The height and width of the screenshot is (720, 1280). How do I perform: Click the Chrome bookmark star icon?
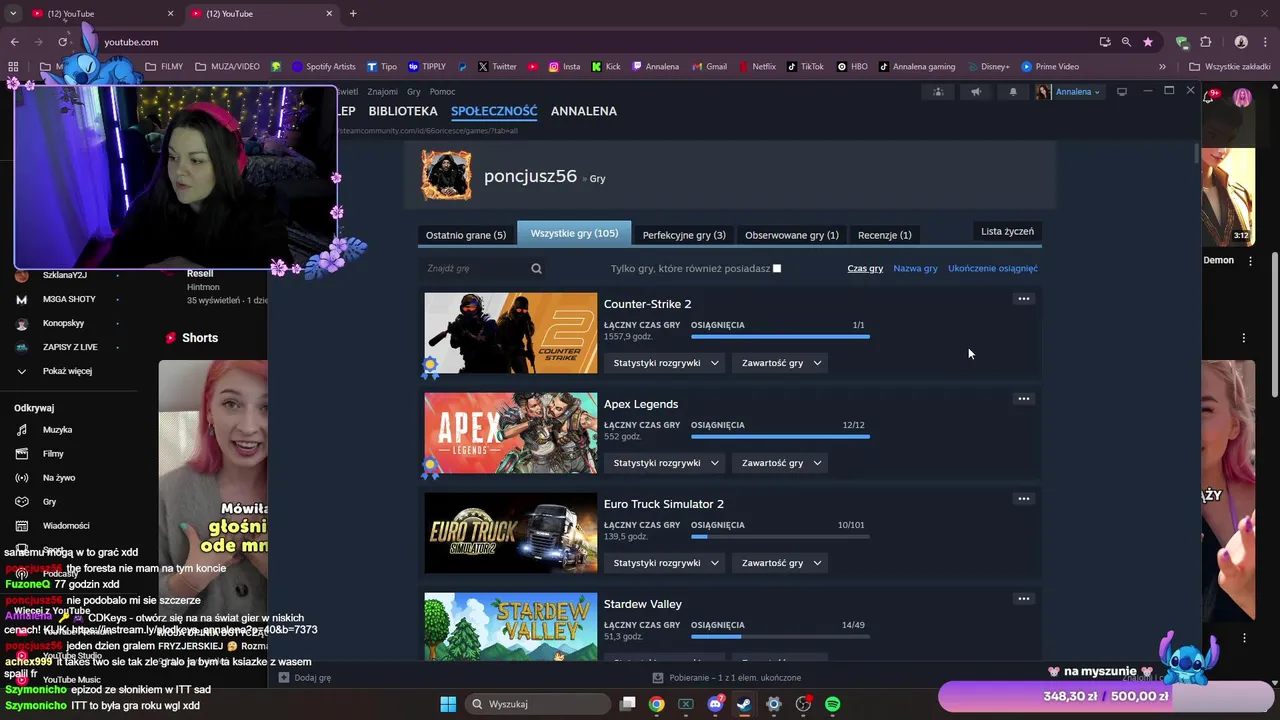1148,42
